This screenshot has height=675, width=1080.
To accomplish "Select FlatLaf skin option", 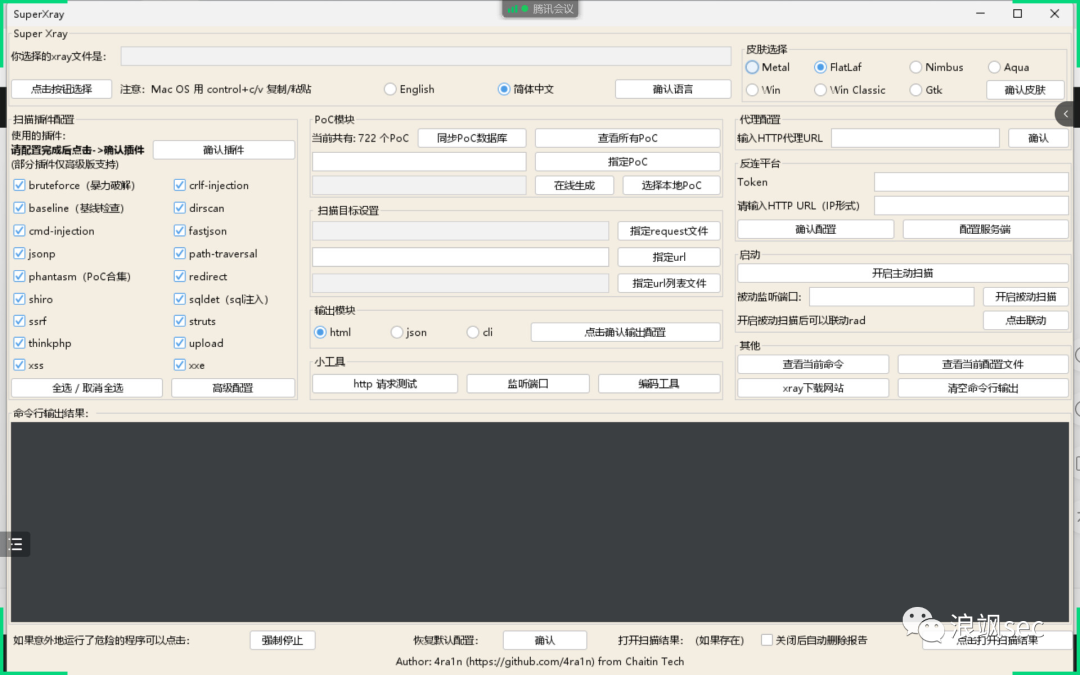I will coord(820,67).
